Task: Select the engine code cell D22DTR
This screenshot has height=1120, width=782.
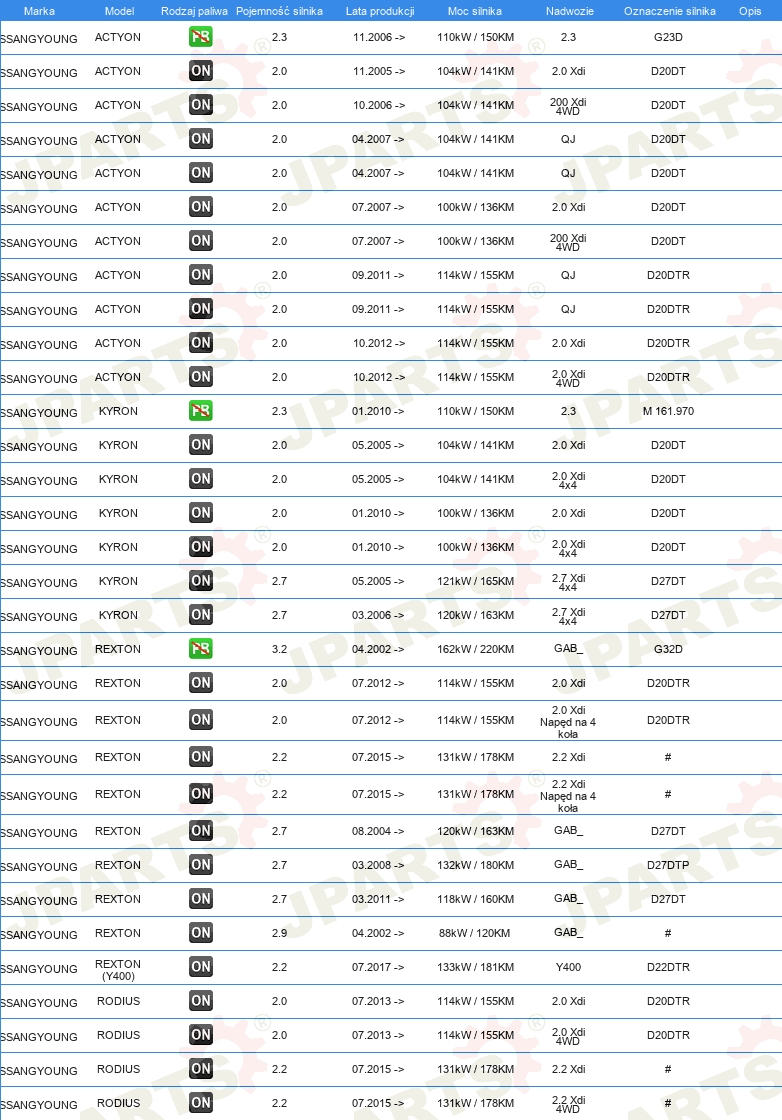Action: click(668, 967)
